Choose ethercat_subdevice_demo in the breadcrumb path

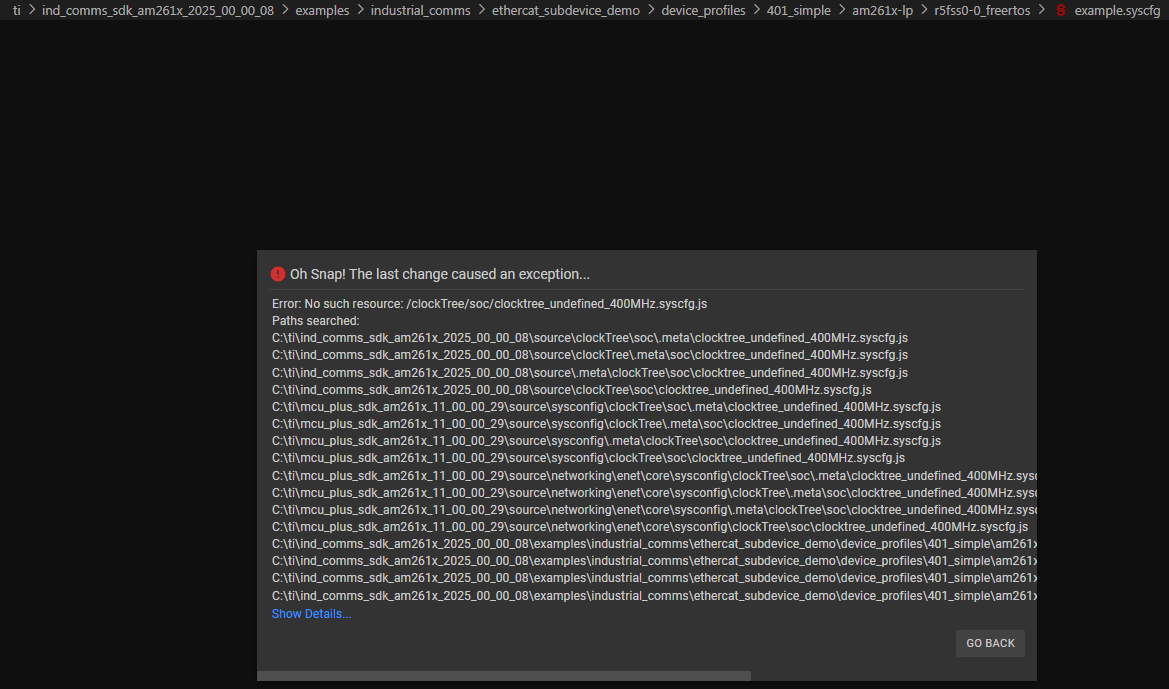[566, 10]
